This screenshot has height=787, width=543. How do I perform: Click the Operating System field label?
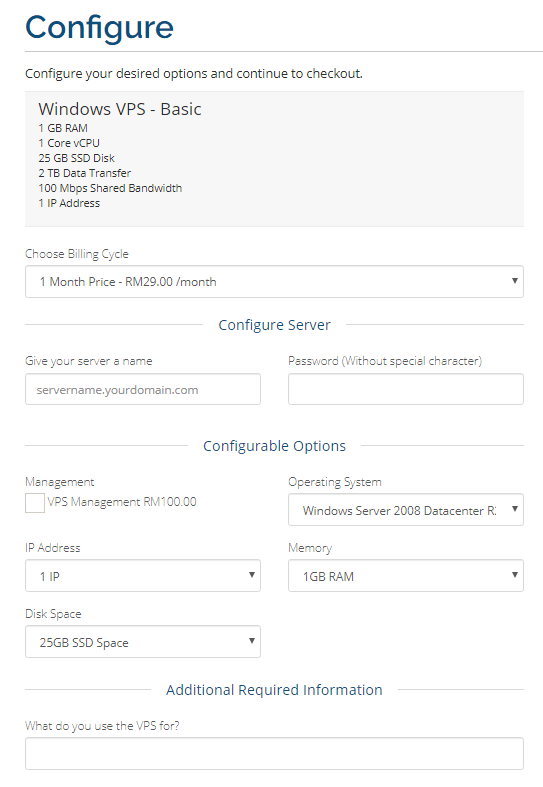click(x=335, y=482)
